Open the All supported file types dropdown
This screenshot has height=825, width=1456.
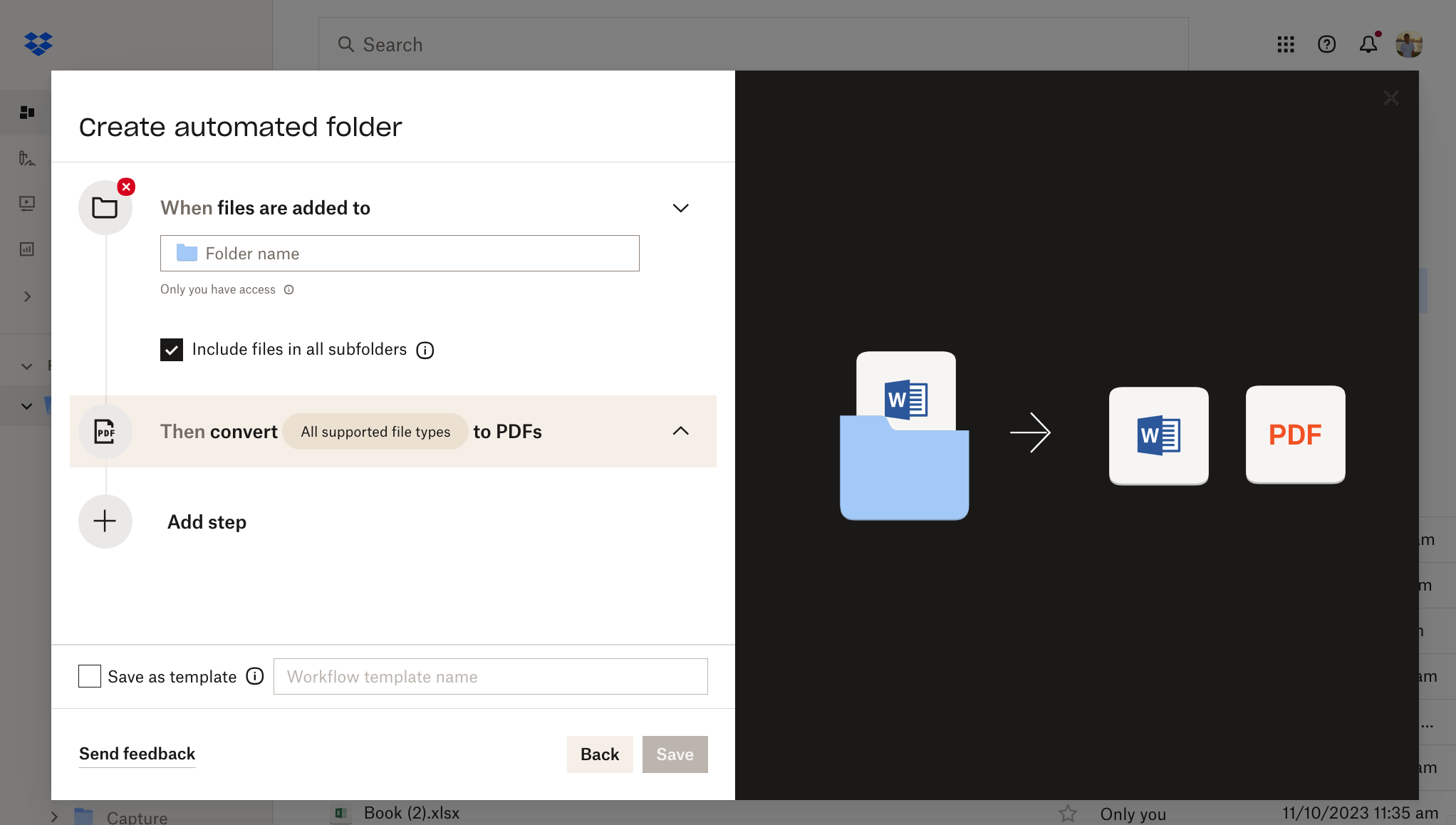(x=375, y=431)
